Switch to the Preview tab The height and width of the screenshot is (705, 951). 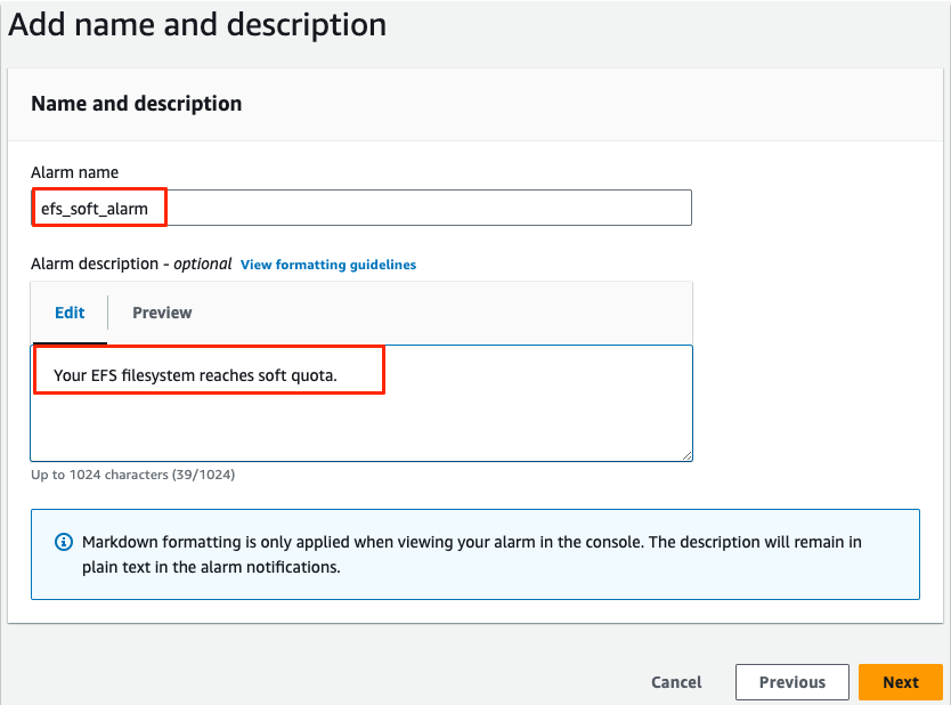(x=161, y=312)
